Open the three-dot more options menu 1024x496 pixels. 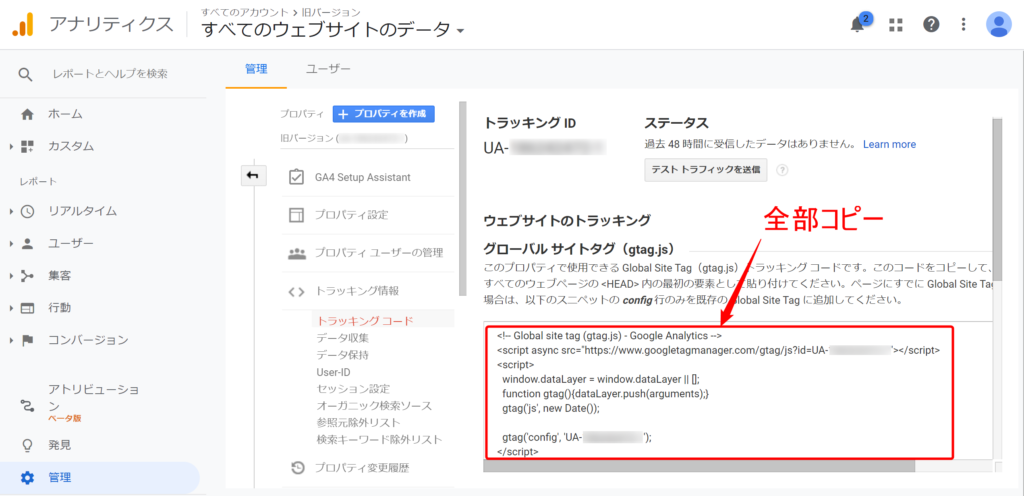tap(964, 25)
